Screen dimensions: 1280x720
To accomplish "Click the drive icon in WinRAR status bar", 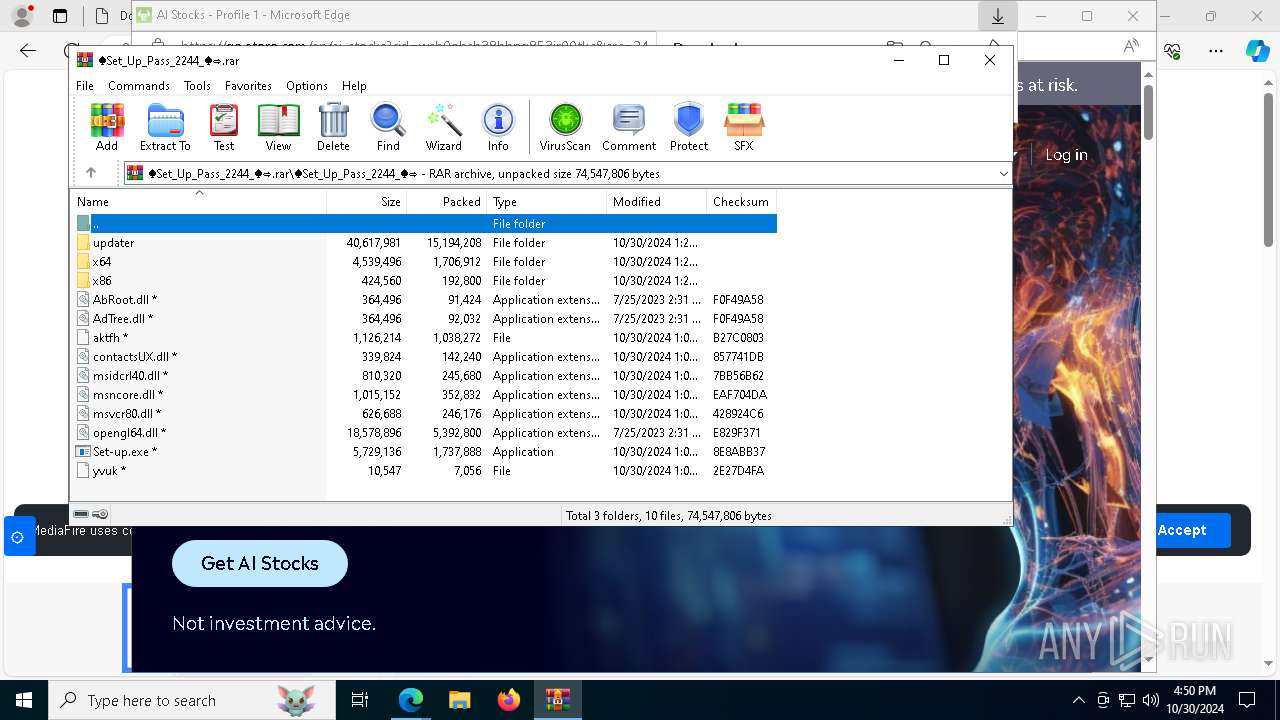I will click(x=81, y=515).
